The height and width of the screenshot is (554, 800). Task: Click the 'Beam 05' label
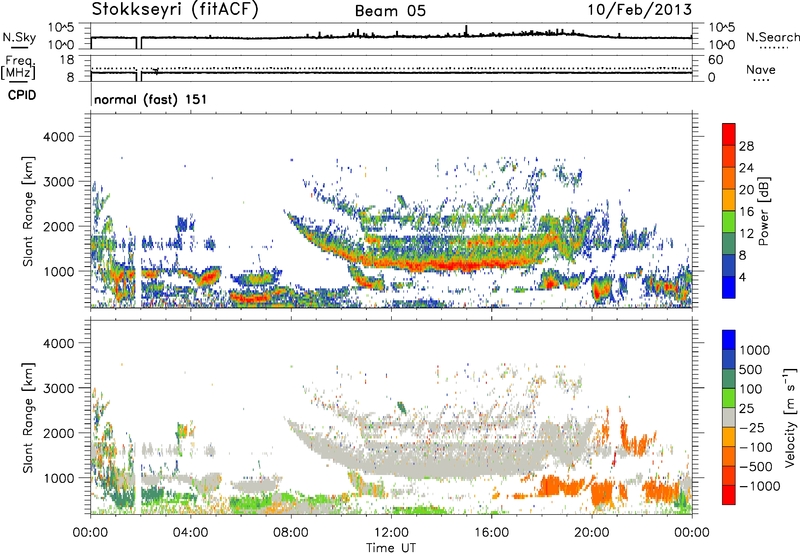pos(390,11)
